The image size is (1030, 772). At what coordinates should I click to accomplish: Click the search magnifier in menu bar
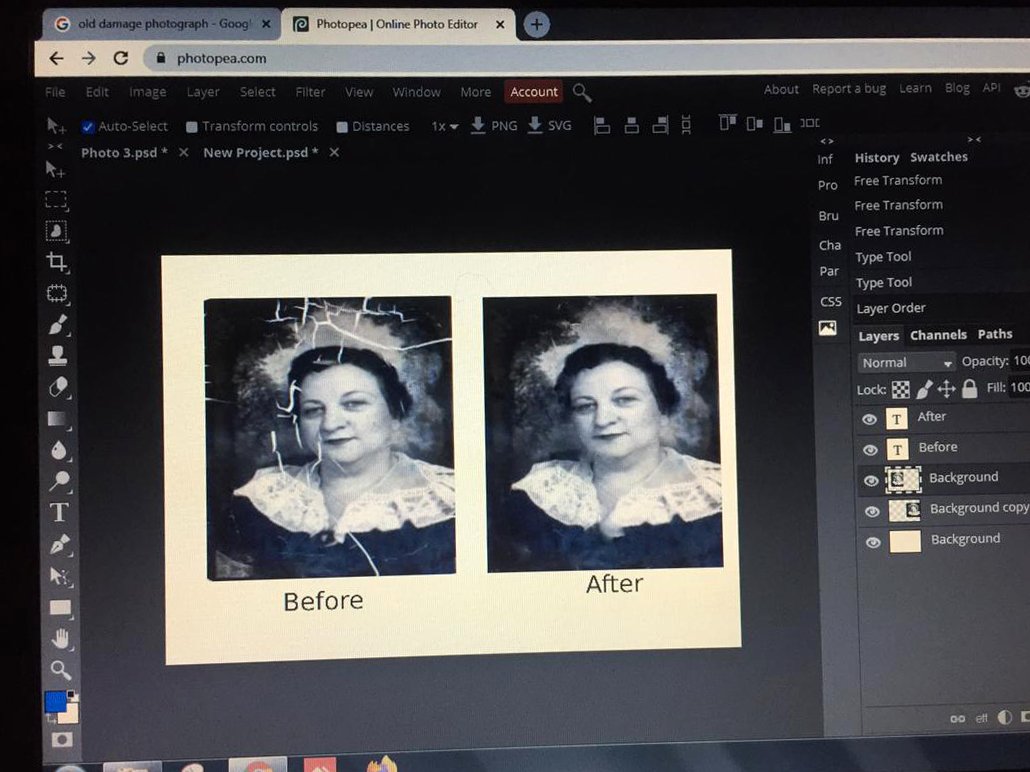click(582, 93)
